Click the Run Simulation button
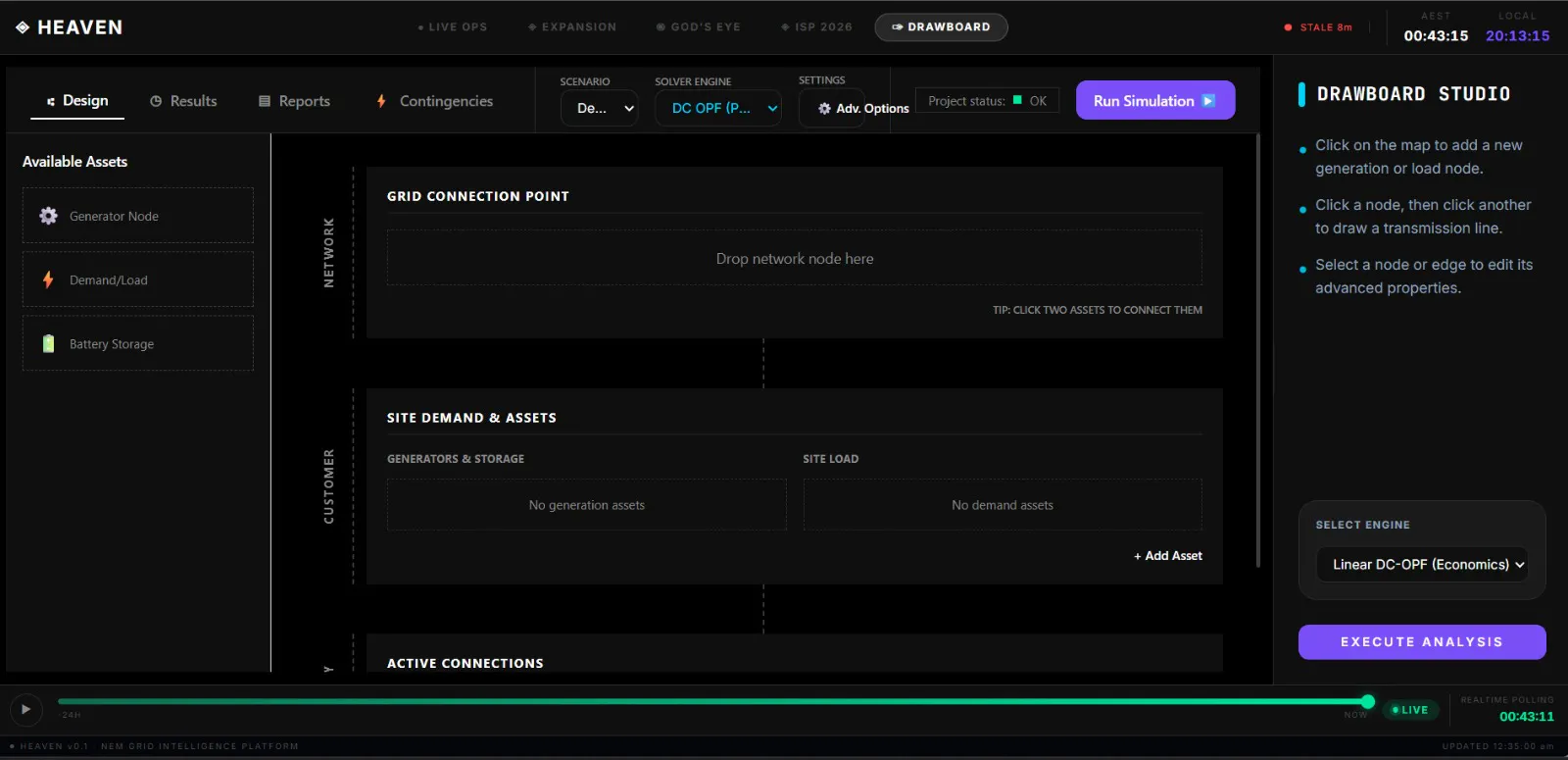The height and width of the screenshot is (760, 1568). coord(1155,100)
